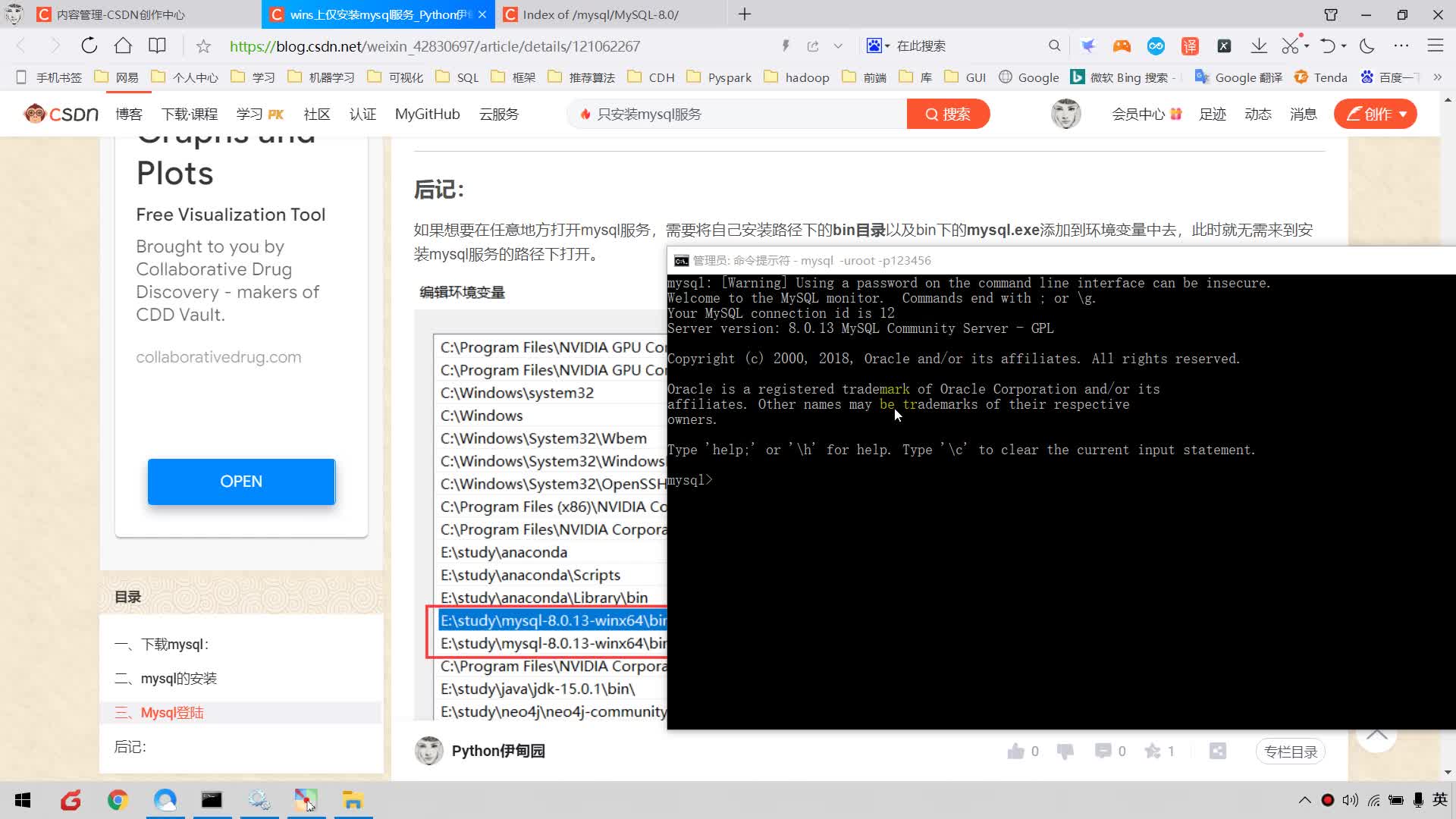Screen dimensions: 1456x819
Task: Open the browser hamburger main menu
Action: point(1435,45)
